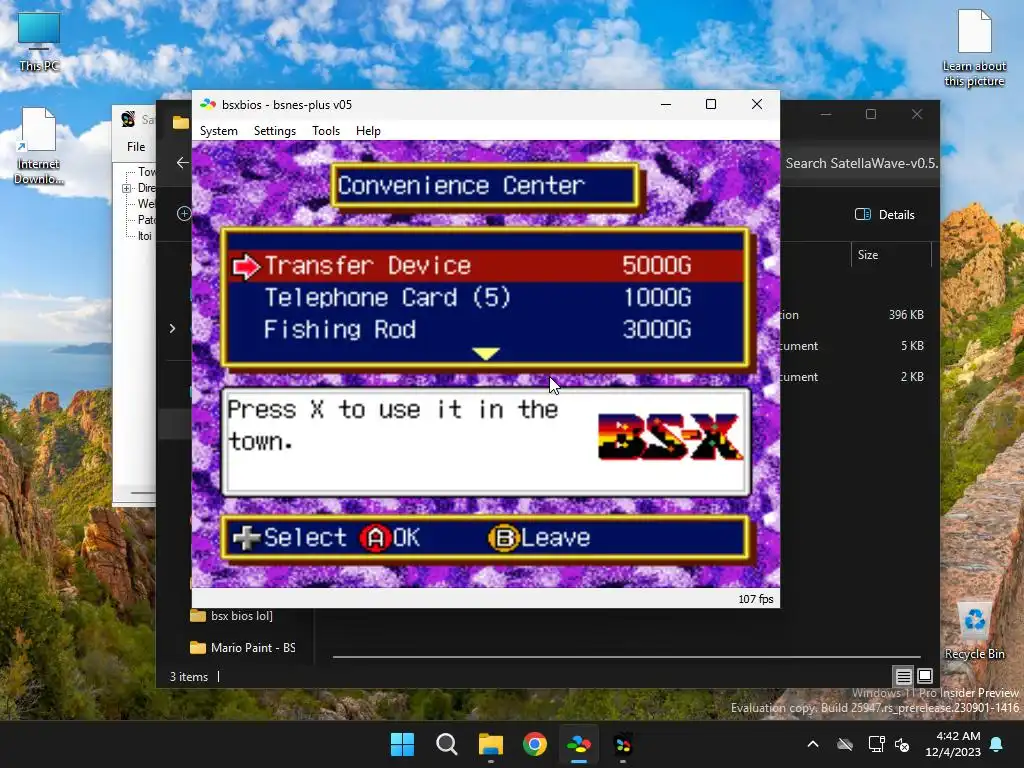Click the bsnes-plus title bar icon
The image size is (1024, 768).
pos(208,104)
